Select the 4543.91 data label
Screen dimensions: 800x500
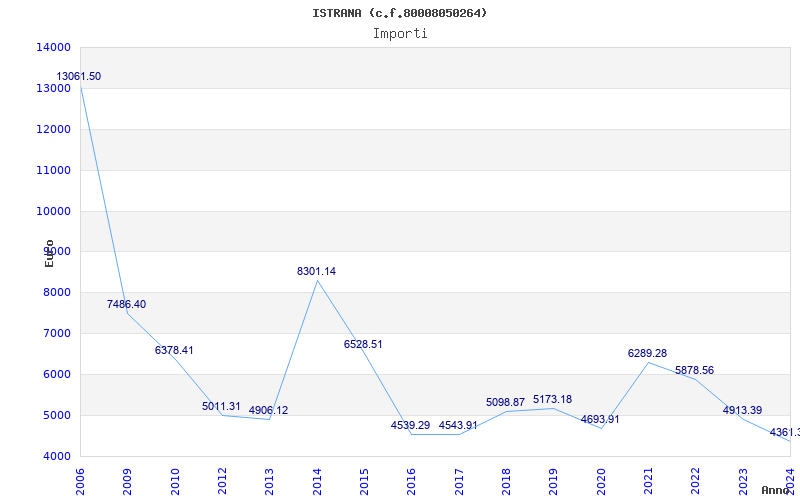[x=458, y=426]
